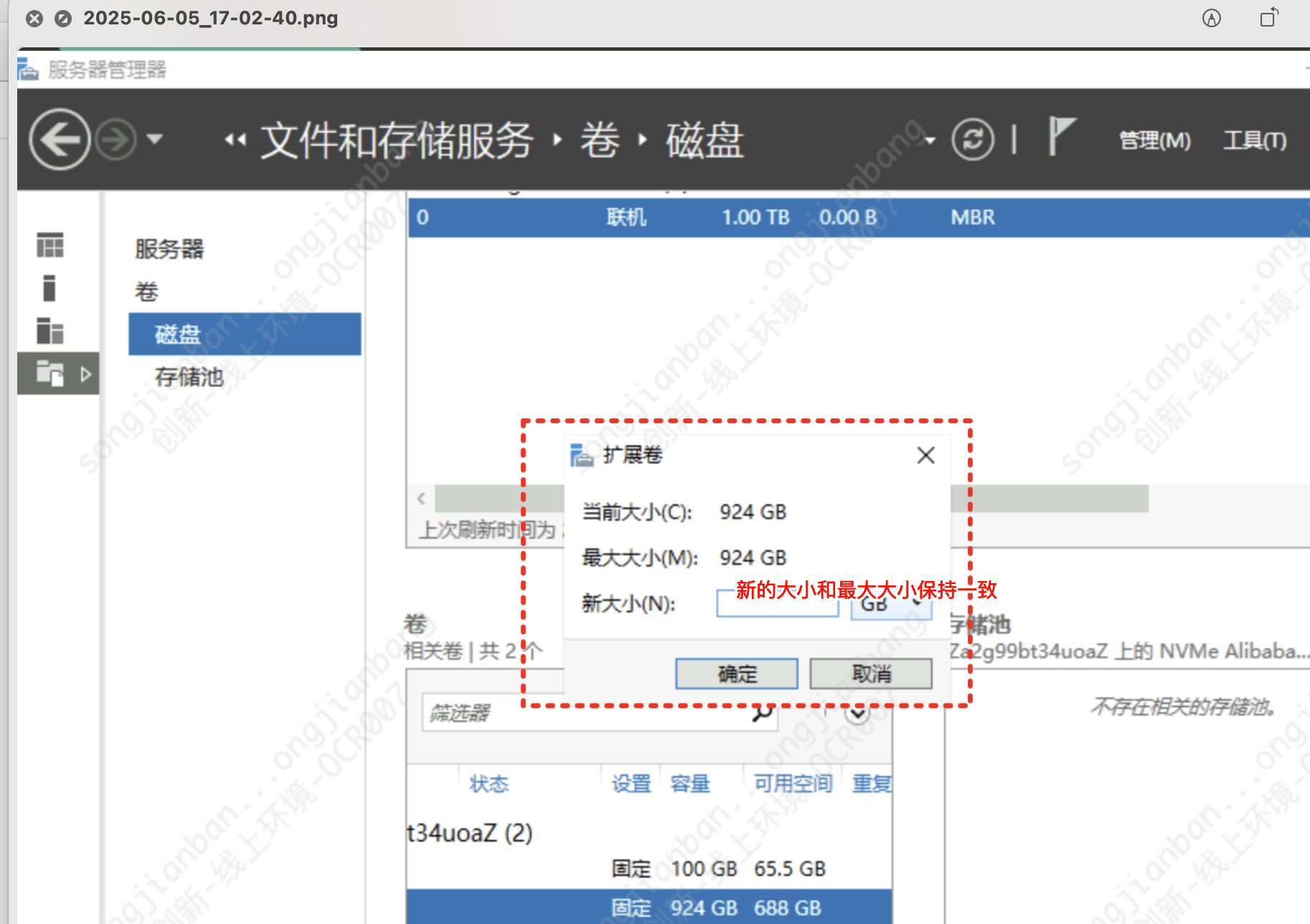Open the Dashboard grid icon in sidebar
Screen dimensions: 1310x924
(49, 245)
